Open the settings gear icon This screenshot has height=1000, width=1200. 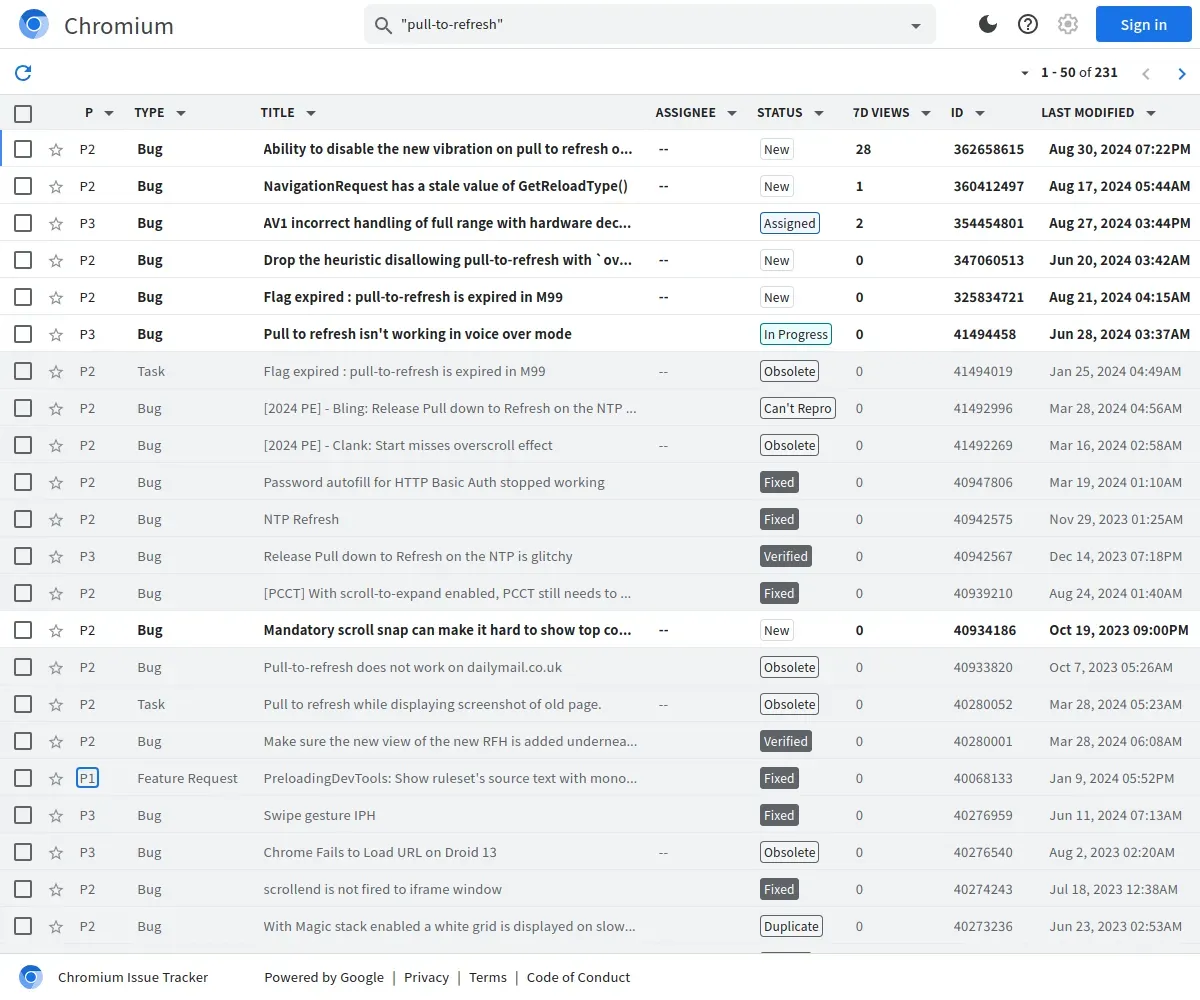coord(1068,24)
